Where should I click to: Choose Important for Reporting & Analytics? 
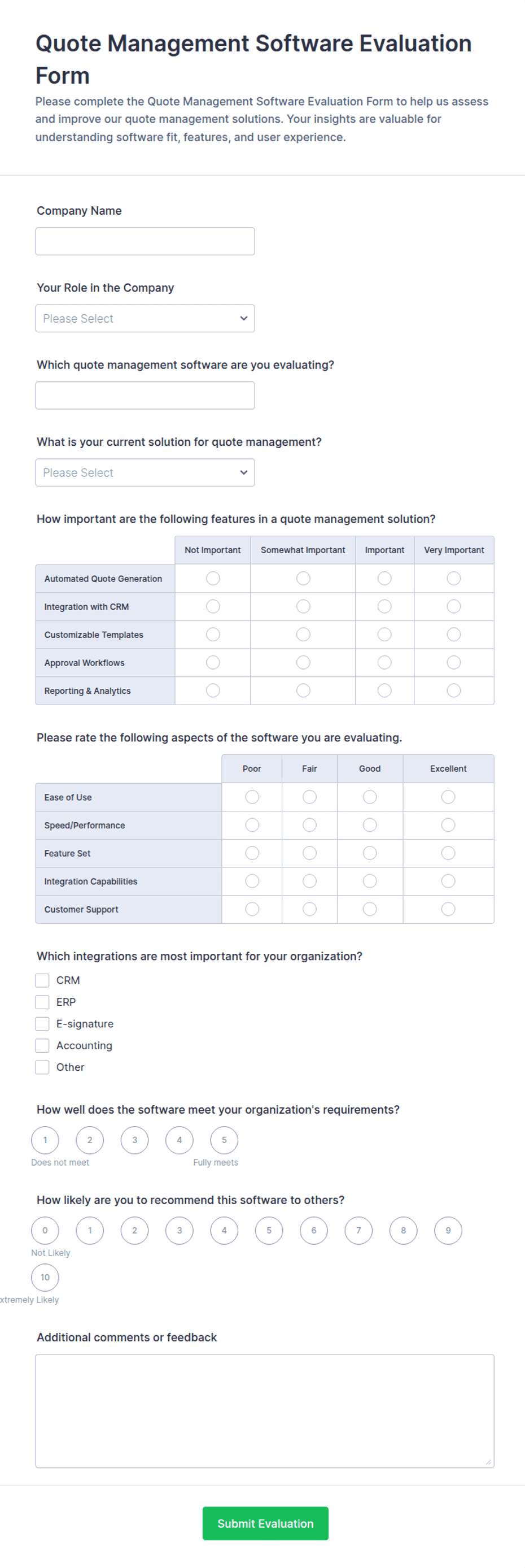(x=384, y=690)
